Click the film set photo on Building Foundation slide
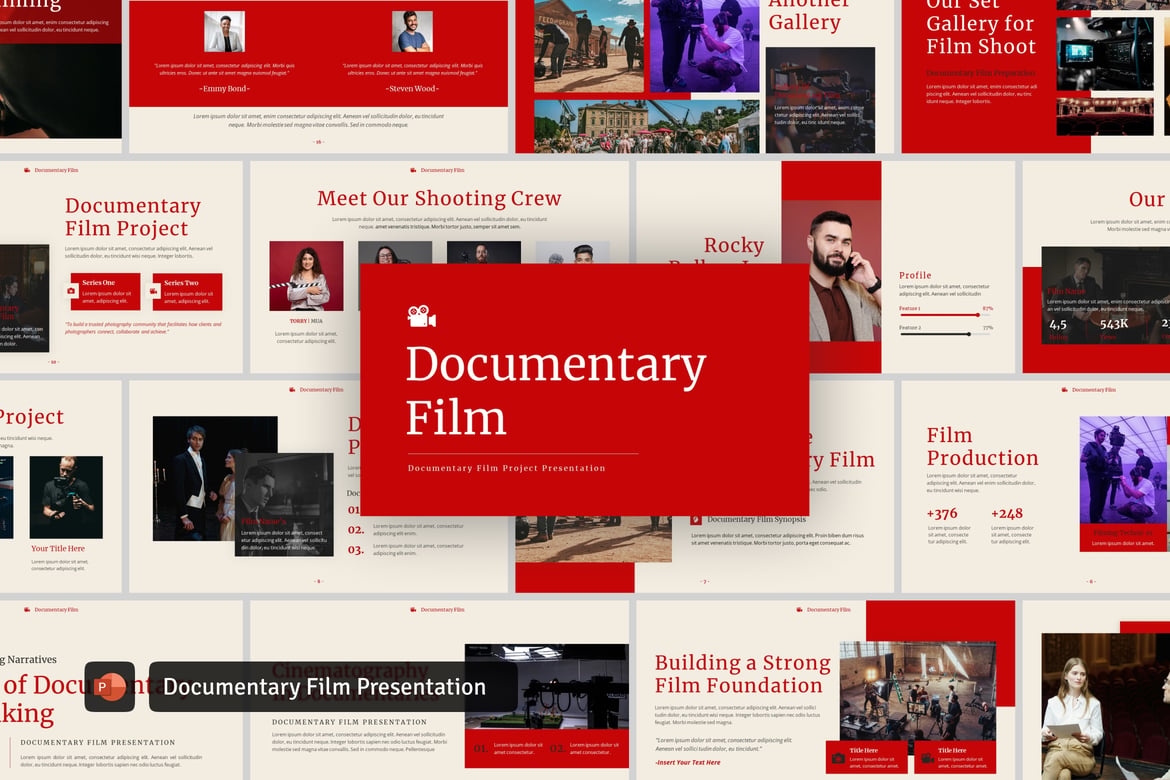This screenshot has width=1170, height=780. point(918,691)
